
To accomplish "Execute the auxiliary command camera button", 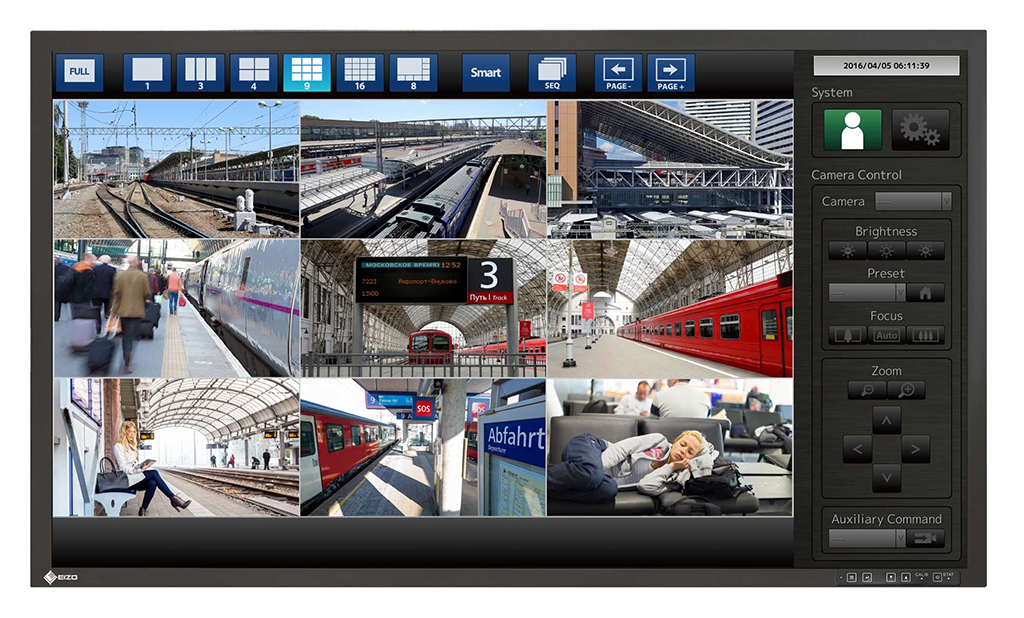I will [x=926, y=539].
